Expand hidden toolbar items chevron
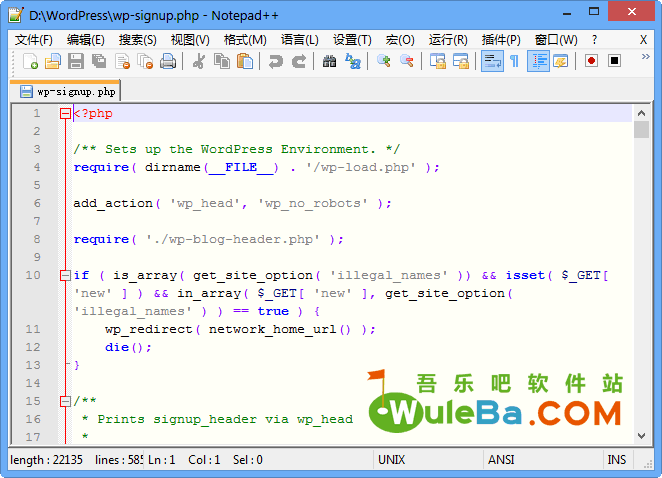The width and height of the screenshot is (662, 478). (646, 57)
